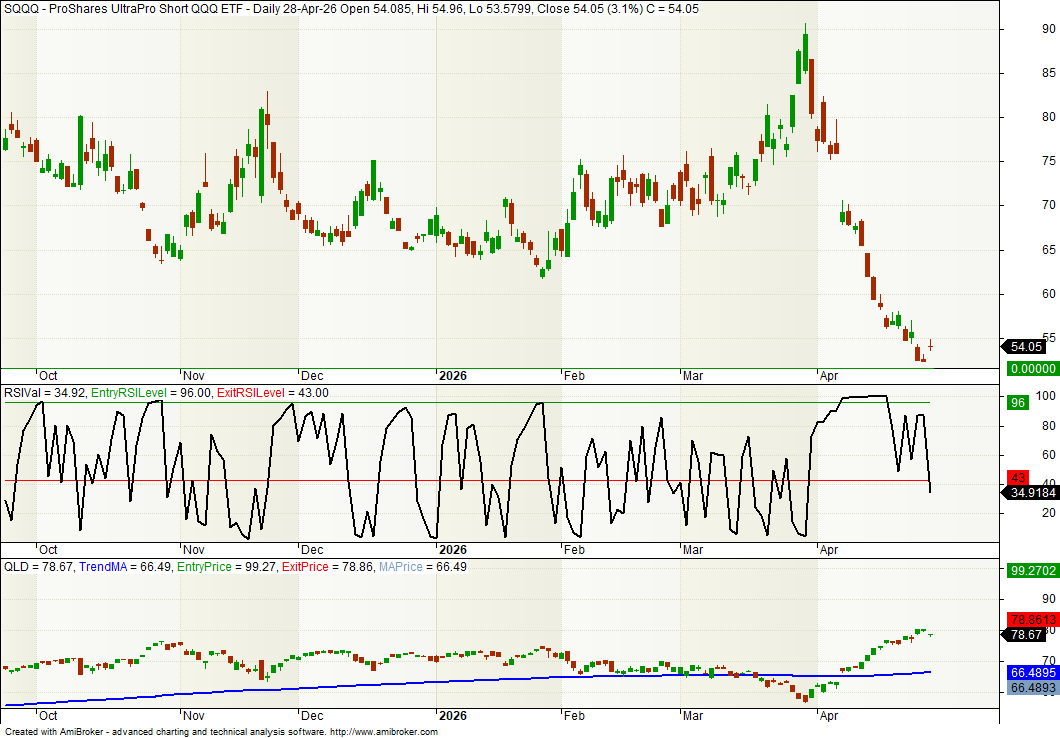Select the green 96 RSI level tag
The width and height of the screenshot is (1060, 738).
point(1018,403)
